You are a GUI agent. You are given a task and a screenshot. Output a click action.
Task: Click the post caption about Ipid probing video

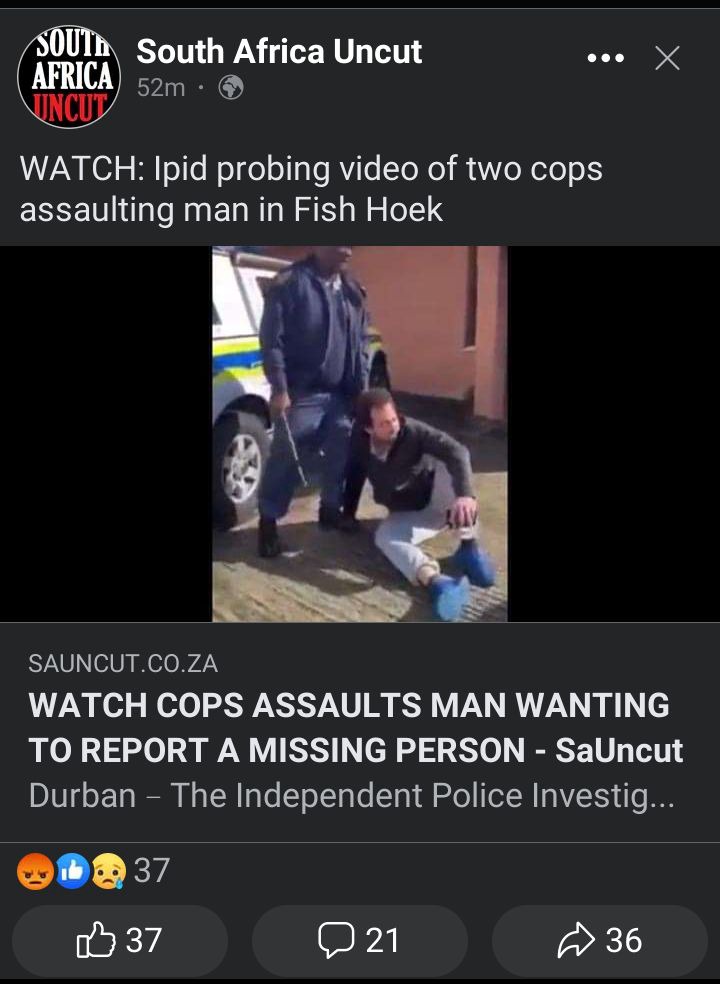pyautogui.click(x=311, y=189)
